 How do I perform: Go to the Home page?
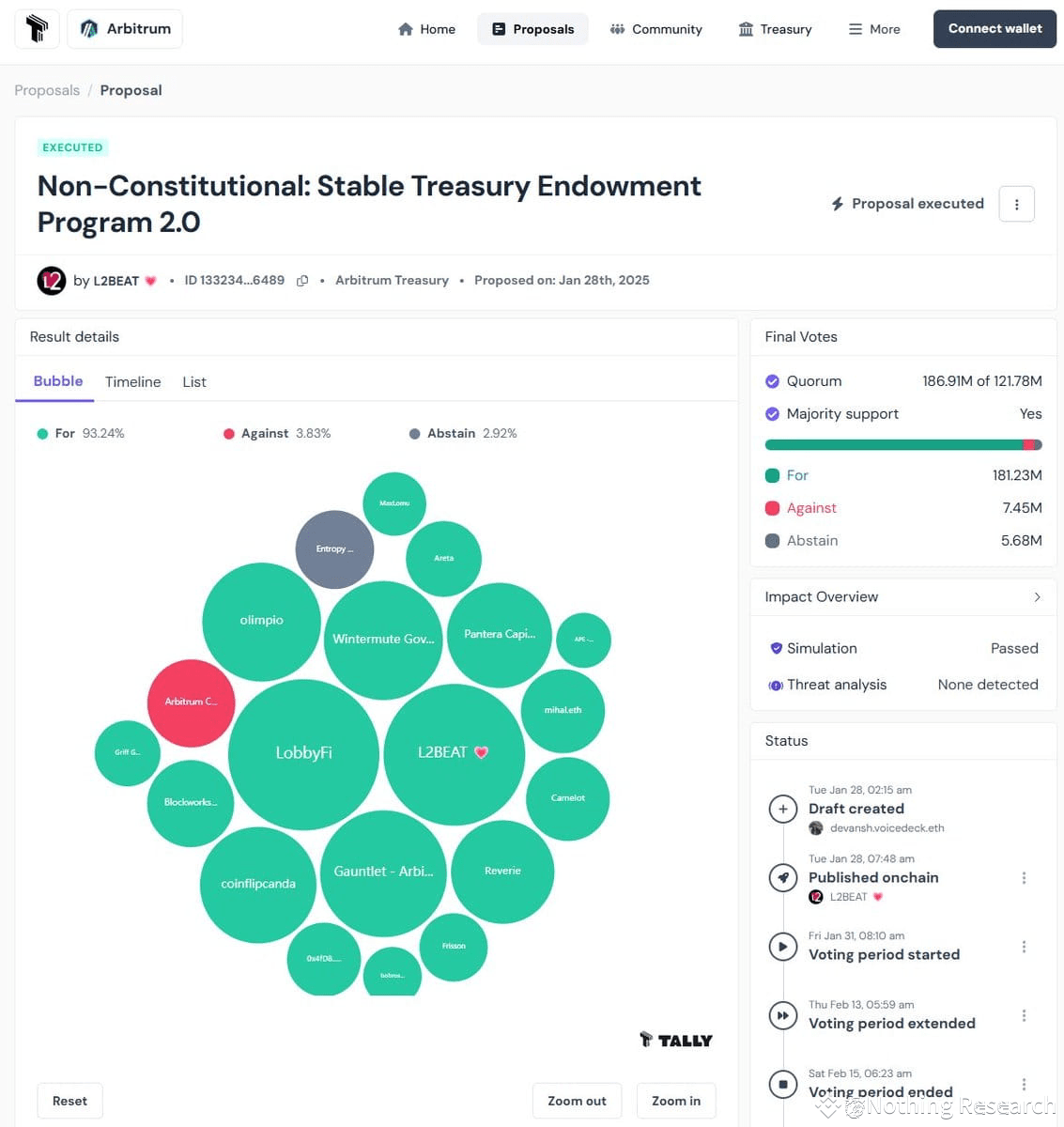(x=427, y=29)
